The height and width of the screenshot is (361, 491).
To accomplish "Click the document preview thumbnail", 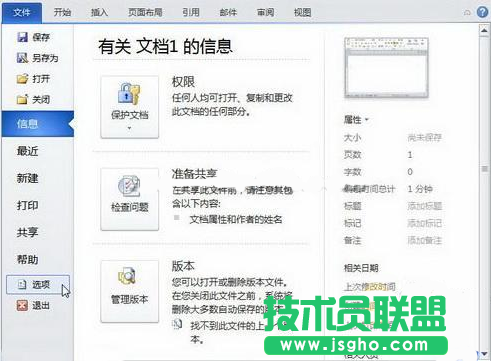I will 386,68.
